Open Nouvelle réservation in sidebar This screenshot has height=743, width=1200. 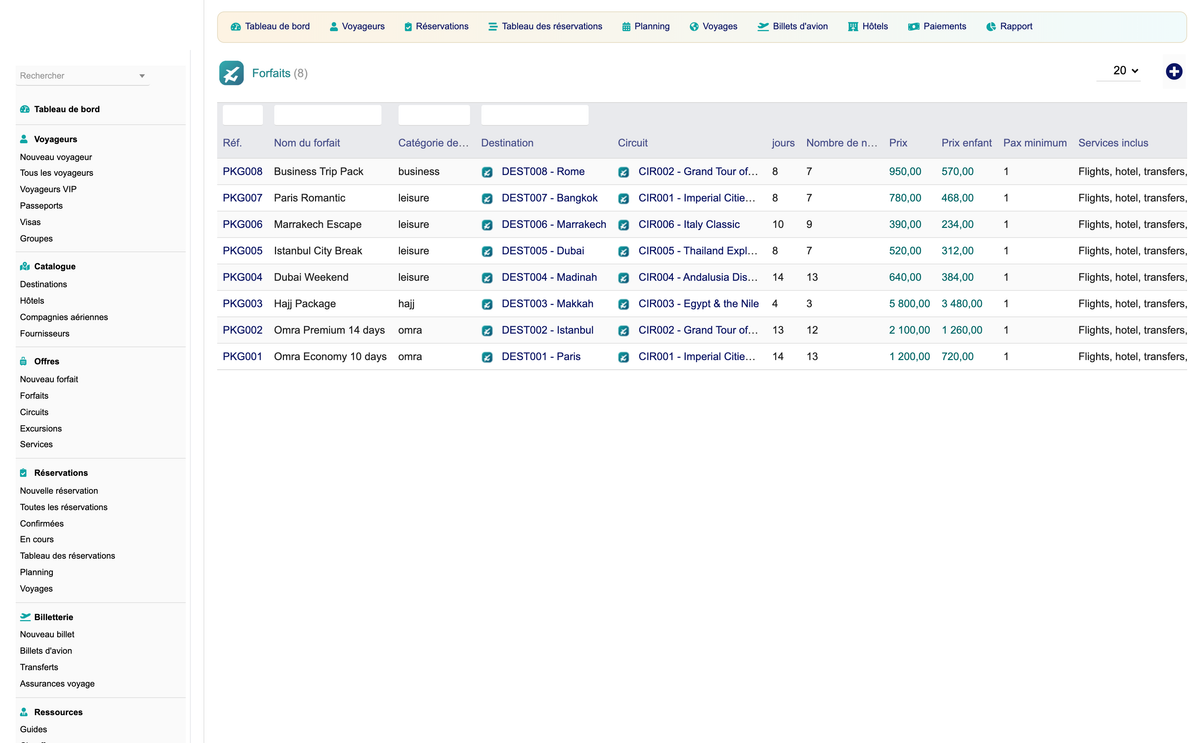point(59,491)
